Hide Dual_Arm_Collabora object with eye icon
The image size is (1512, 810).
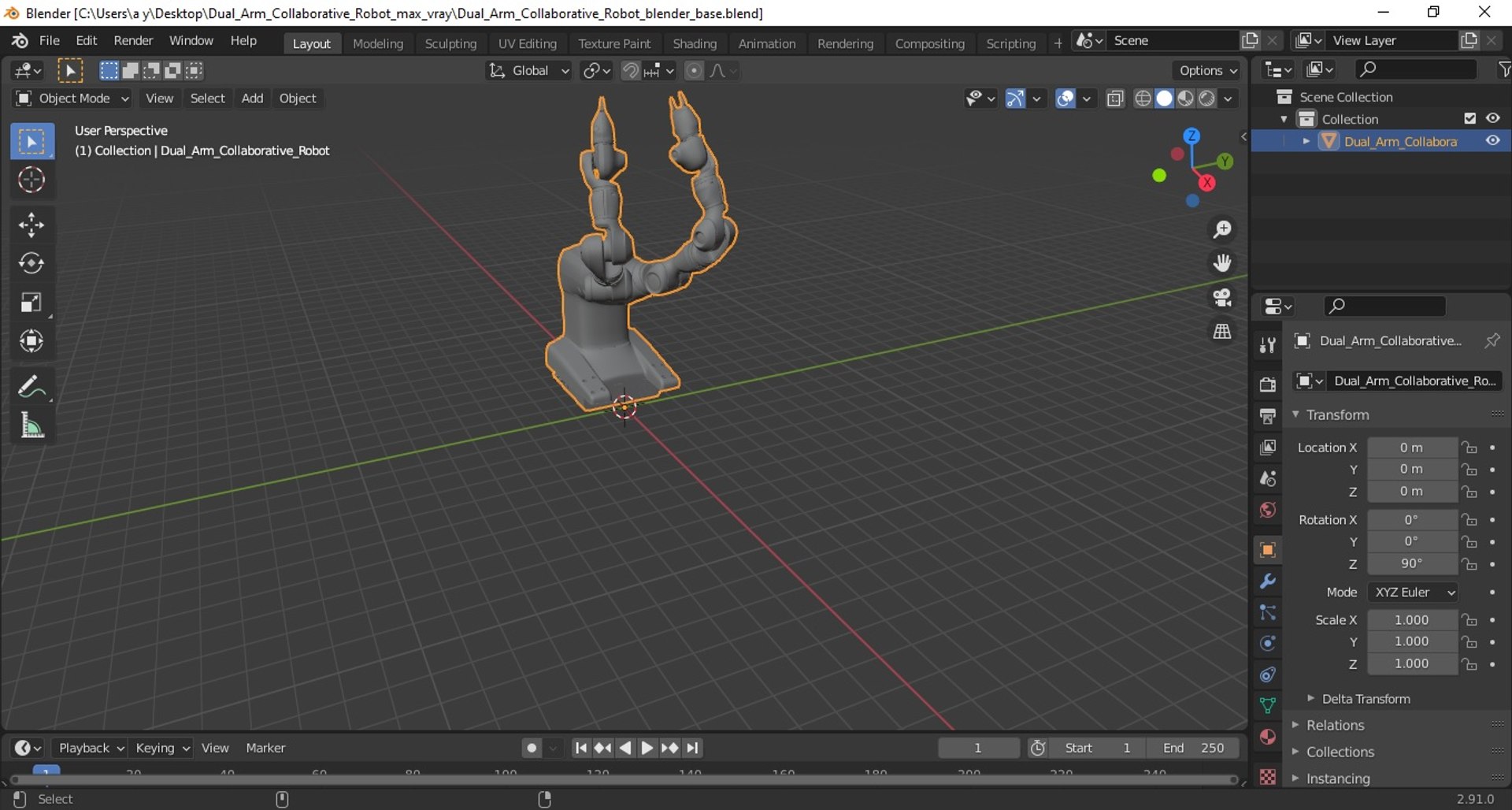pyautogui.click(x=1492, y=141)
